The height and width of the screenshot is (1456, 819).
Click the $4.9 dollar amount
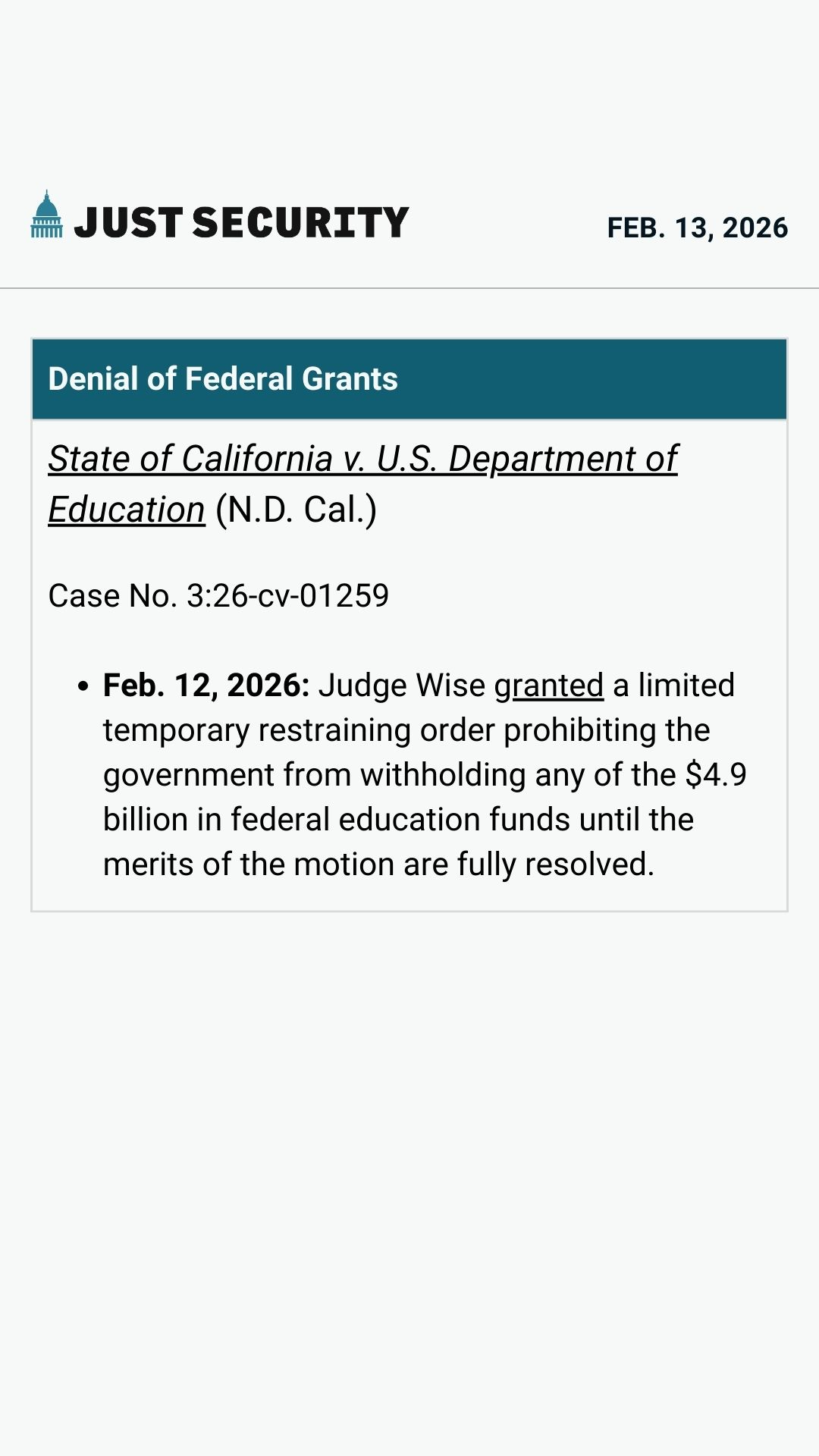click(716, 775)
